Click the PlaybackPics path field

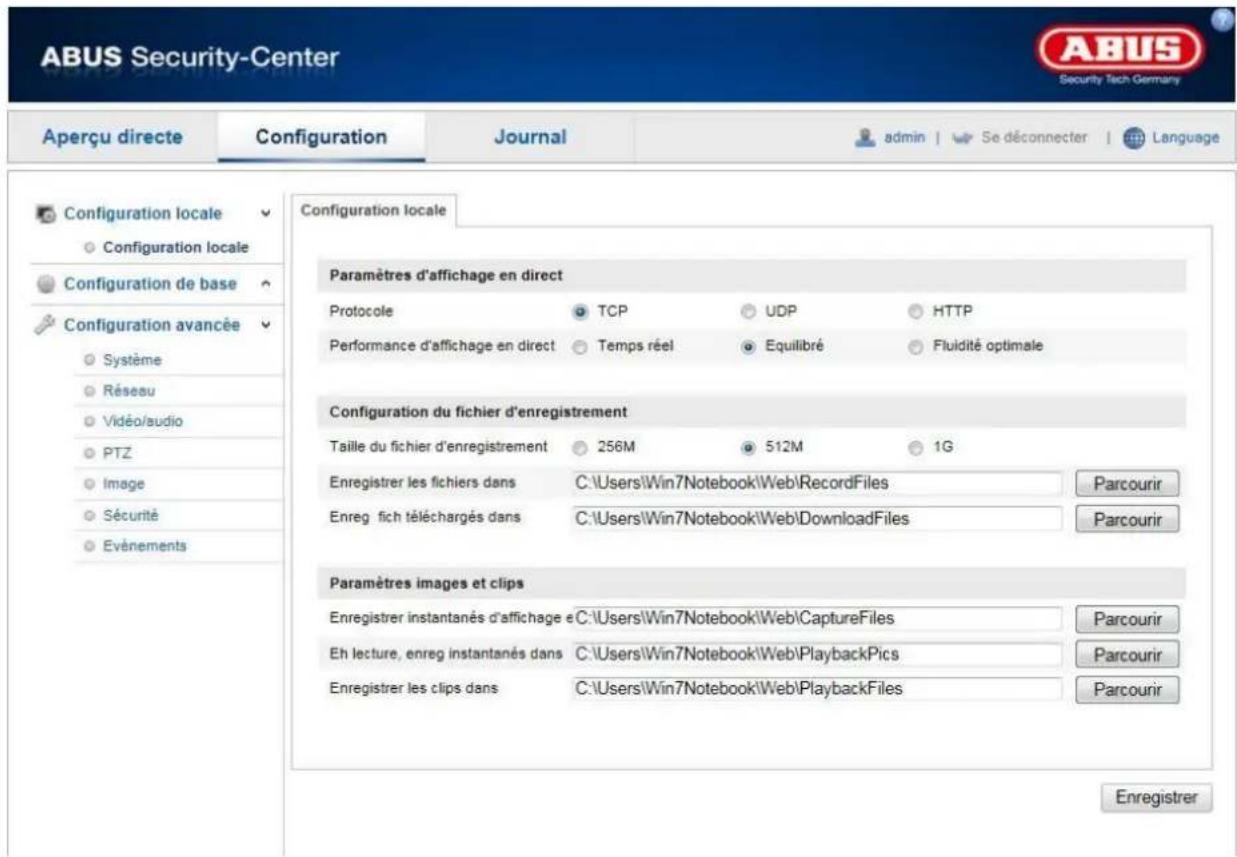coord(816,654)
